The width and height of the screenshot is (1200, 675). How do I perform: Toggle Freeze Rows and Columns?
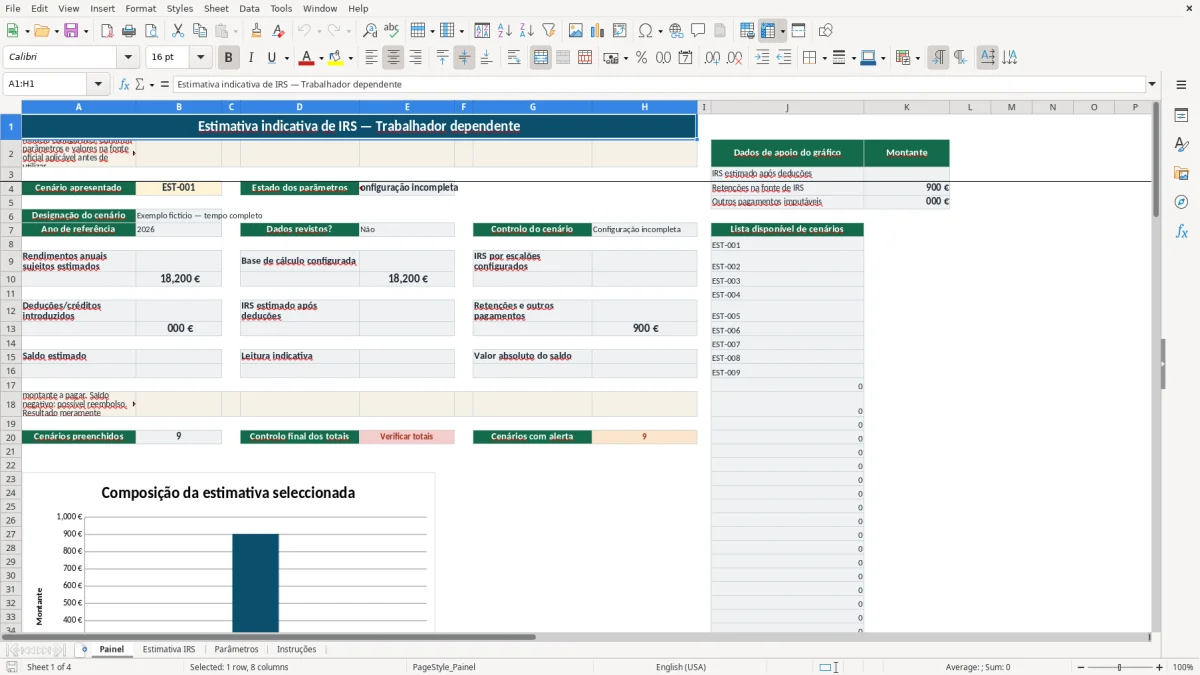click(x=768, y=31)
